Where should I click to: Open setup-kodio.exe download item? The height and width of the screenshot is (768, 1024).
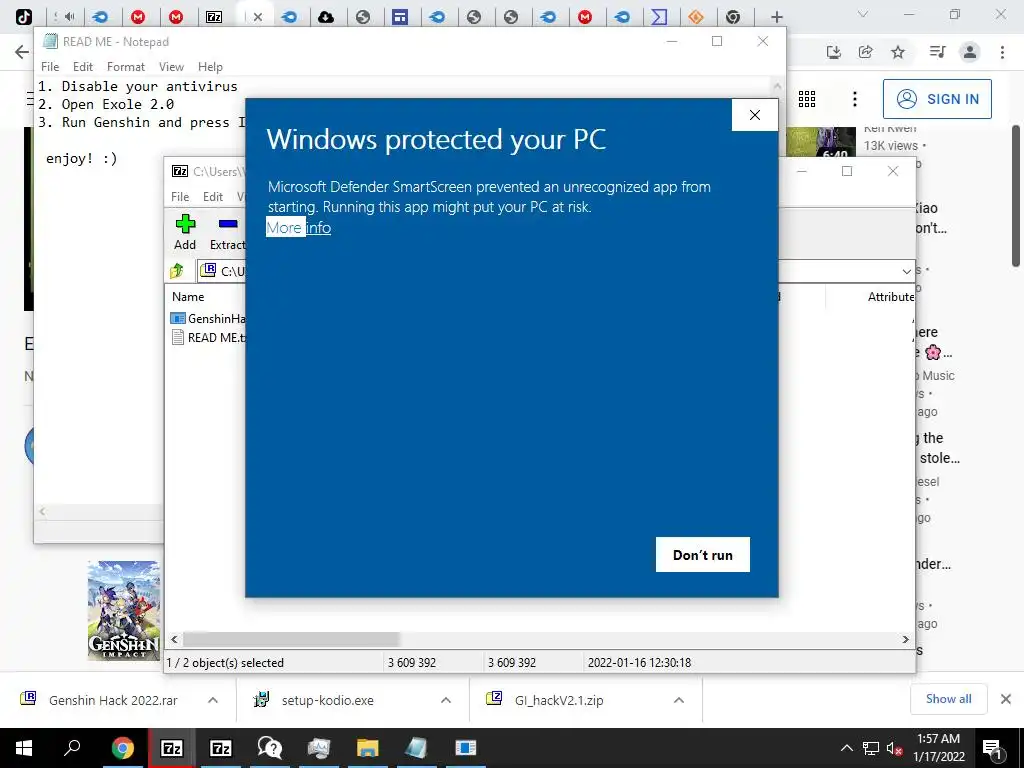(315, 700)
